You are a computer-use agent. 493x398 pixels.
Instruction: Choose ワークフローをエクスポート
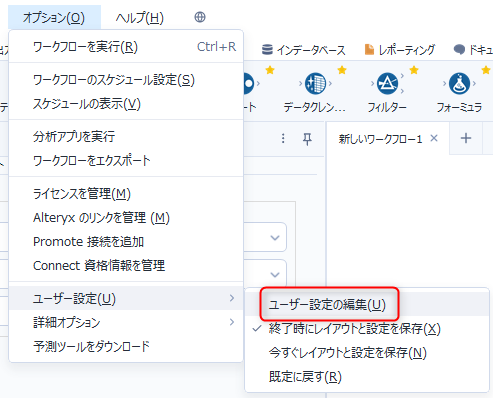(126, 161)
